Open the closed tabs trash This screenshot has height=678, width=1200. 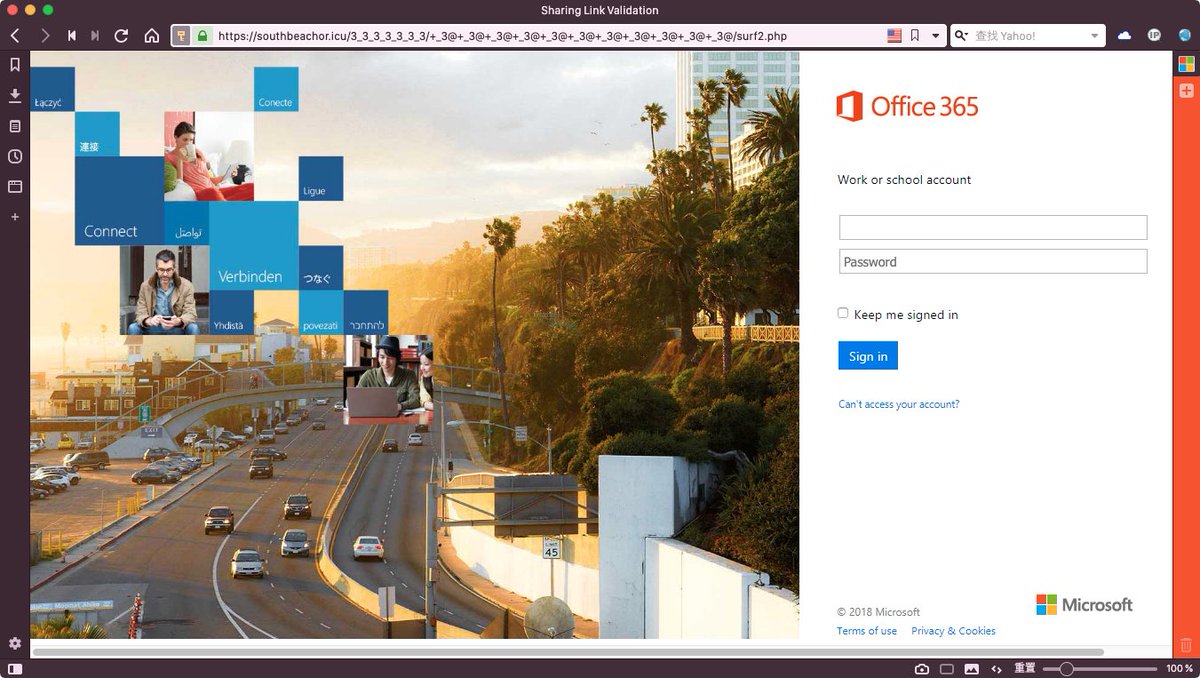click(1186, 645)
